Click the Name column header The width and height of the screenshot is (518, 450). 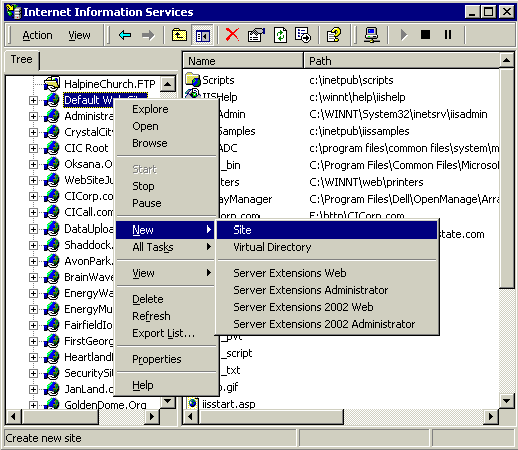point(243,61)
